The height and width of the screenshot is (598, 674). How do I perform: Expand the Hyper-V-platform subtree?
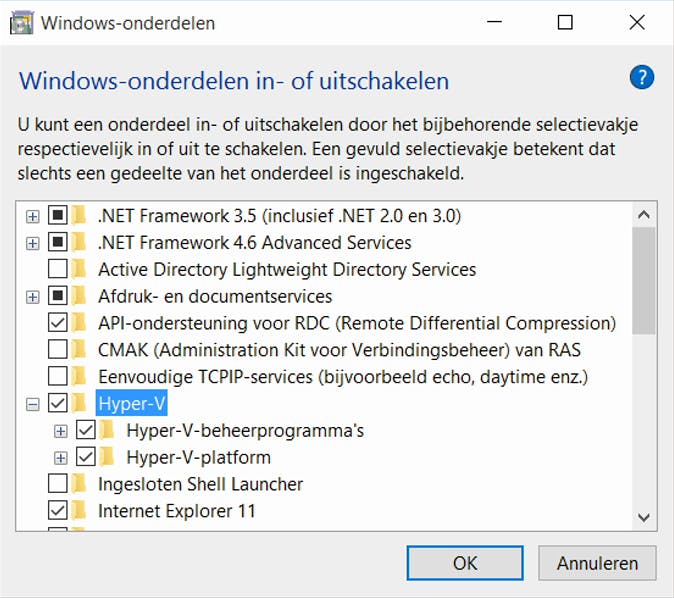pyautogui.click(x=61, y=458)
